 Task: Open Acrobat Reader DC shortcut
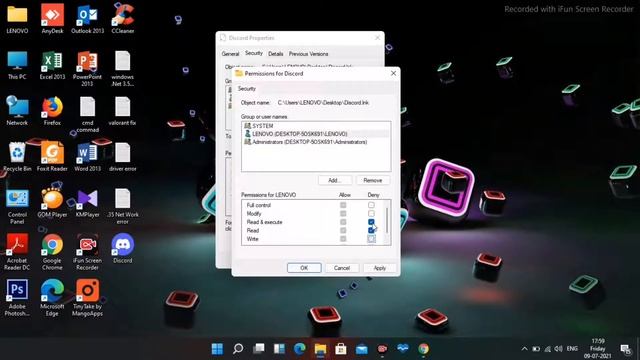[17, 252]
